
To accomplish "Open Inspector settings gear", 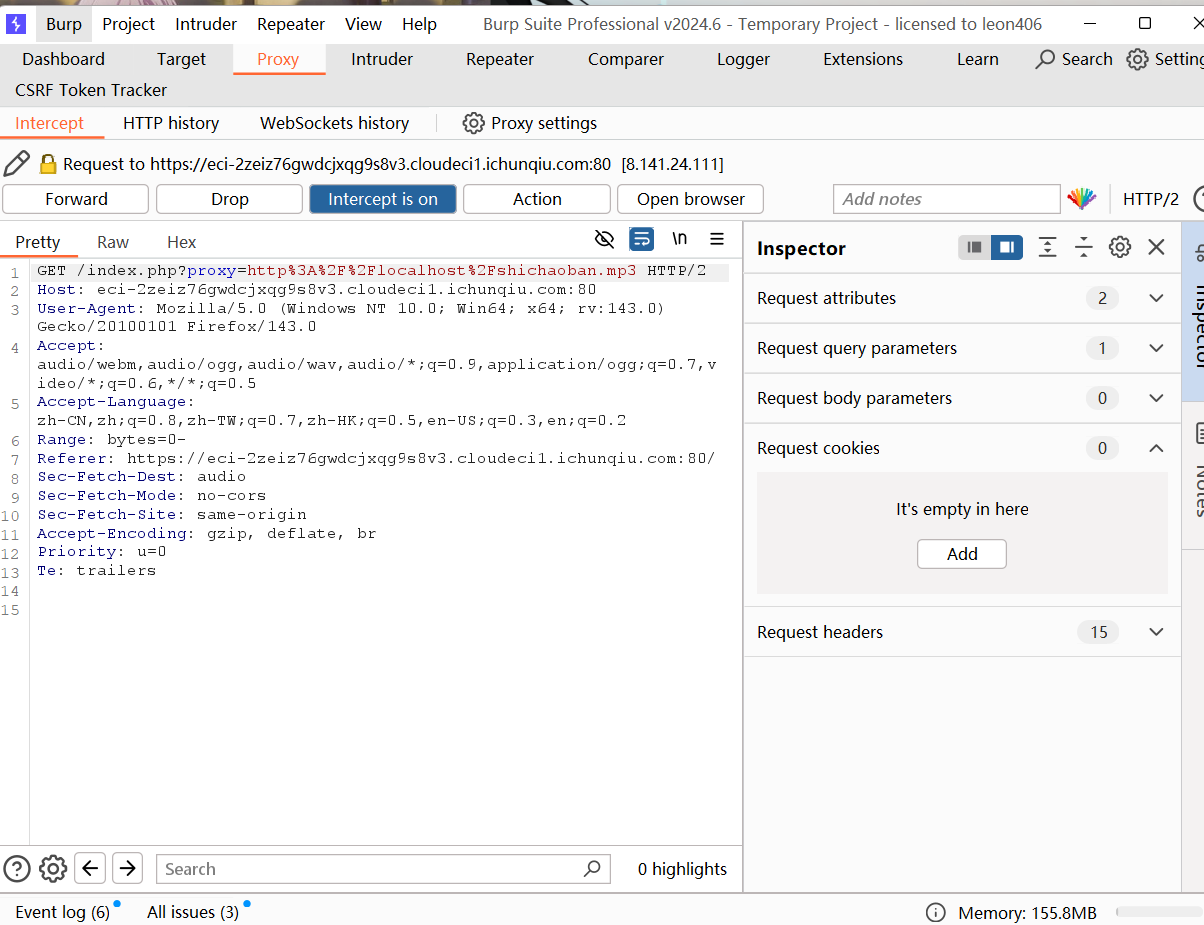I will click(x=1120, y=247).
